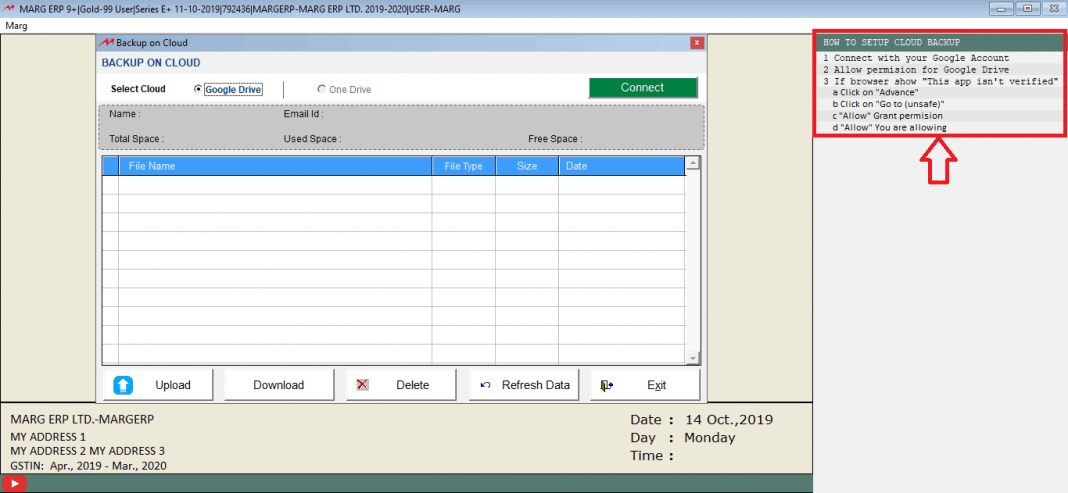This screenshot has width=1068, height=493.
Task: Click the Exit door icon
Action: [x=607, y=385]
